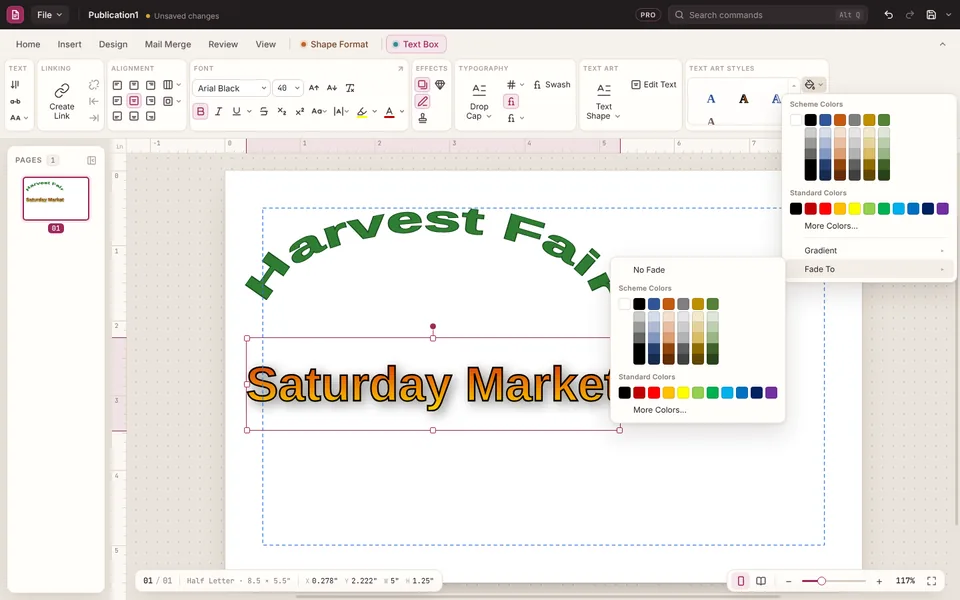Open the number style # dropdown
The height and width of the screenshot is (600, 960).
[515, 85]
